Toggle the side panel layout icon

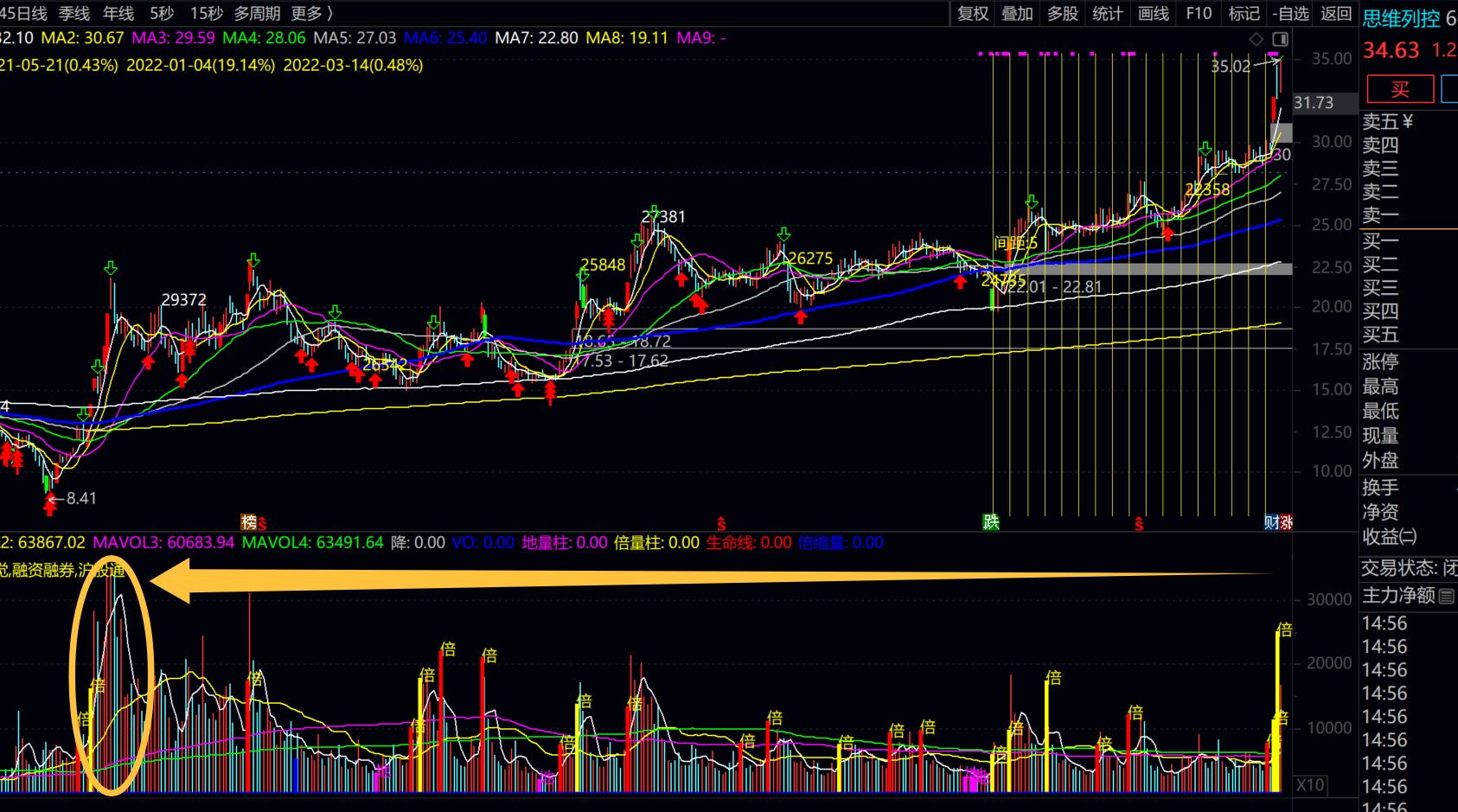[1280, 39]
